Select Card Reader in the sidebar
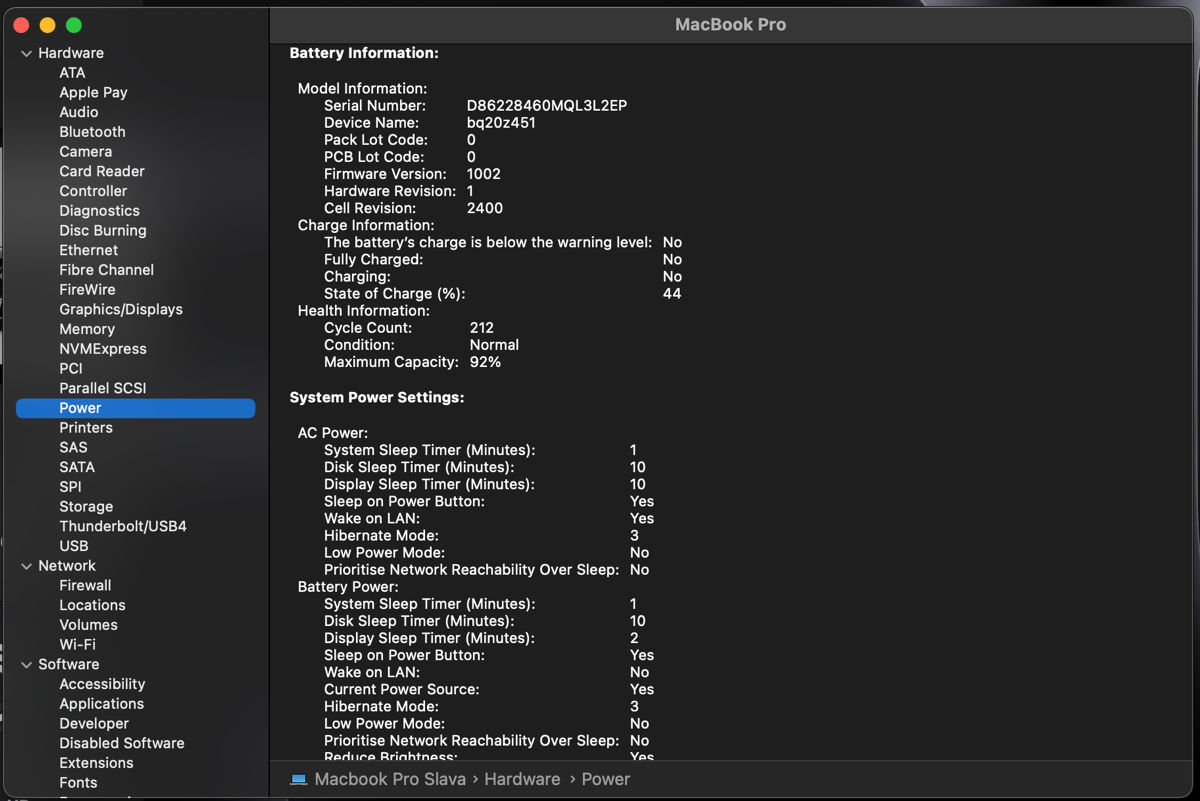The width and height of the screenshot is (1200, 801). coord(102,171)
